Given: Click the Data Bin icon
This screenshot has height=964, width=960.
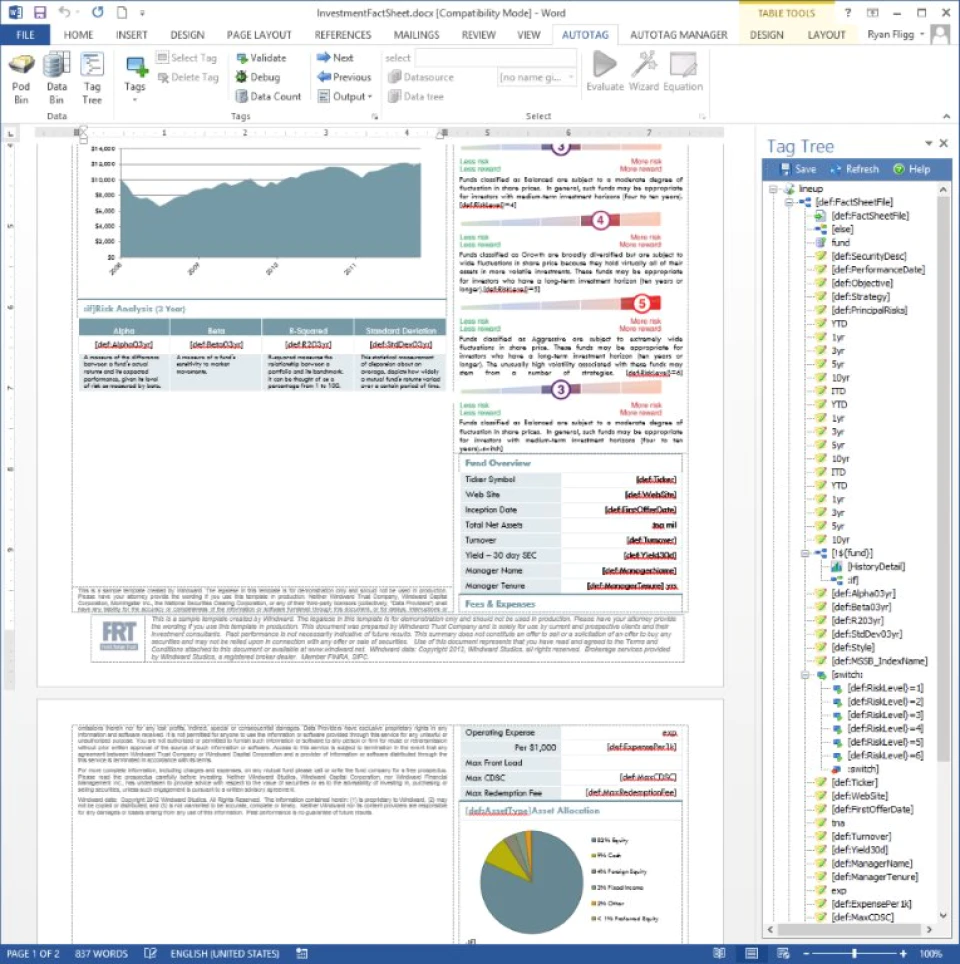Looking at the screenshot, I should [57, 79].
